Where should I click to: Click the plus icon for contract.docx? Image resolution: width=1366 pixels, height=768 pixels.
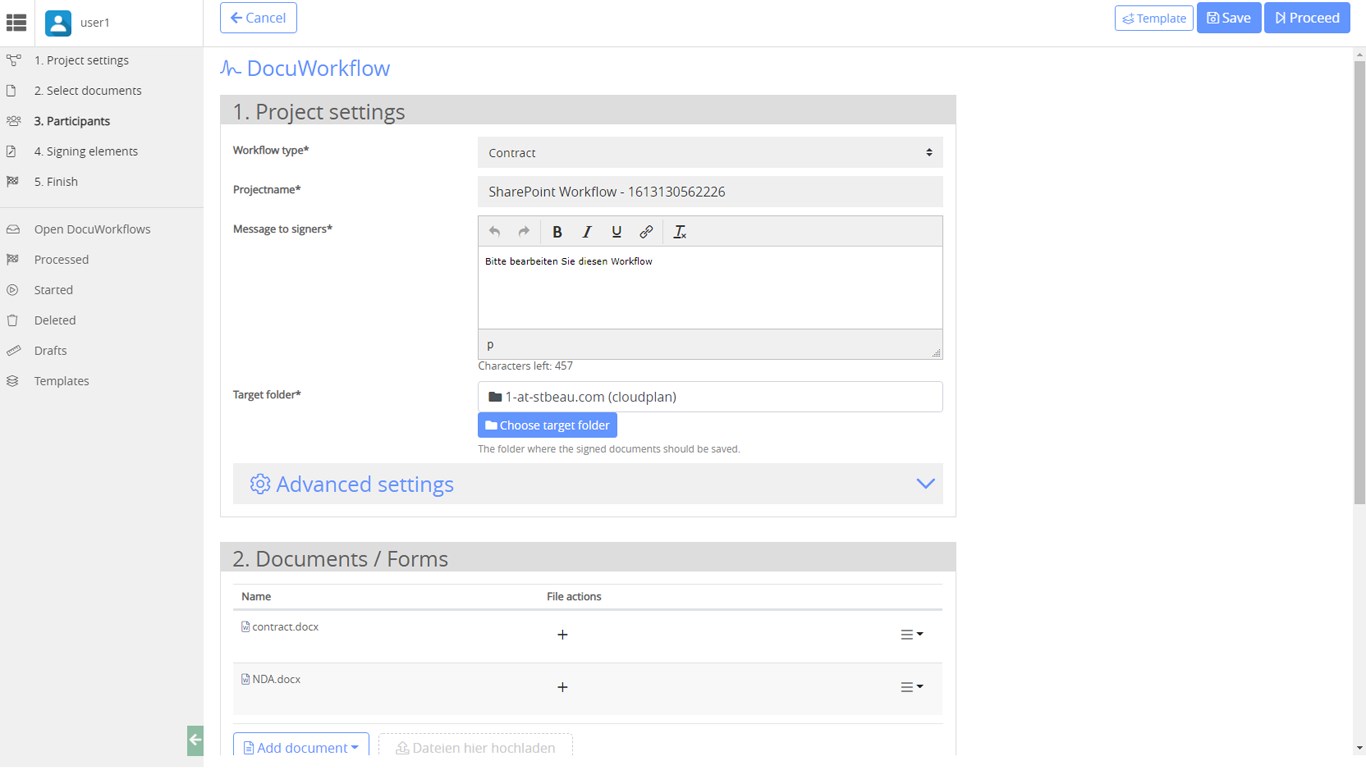[562, 635]
